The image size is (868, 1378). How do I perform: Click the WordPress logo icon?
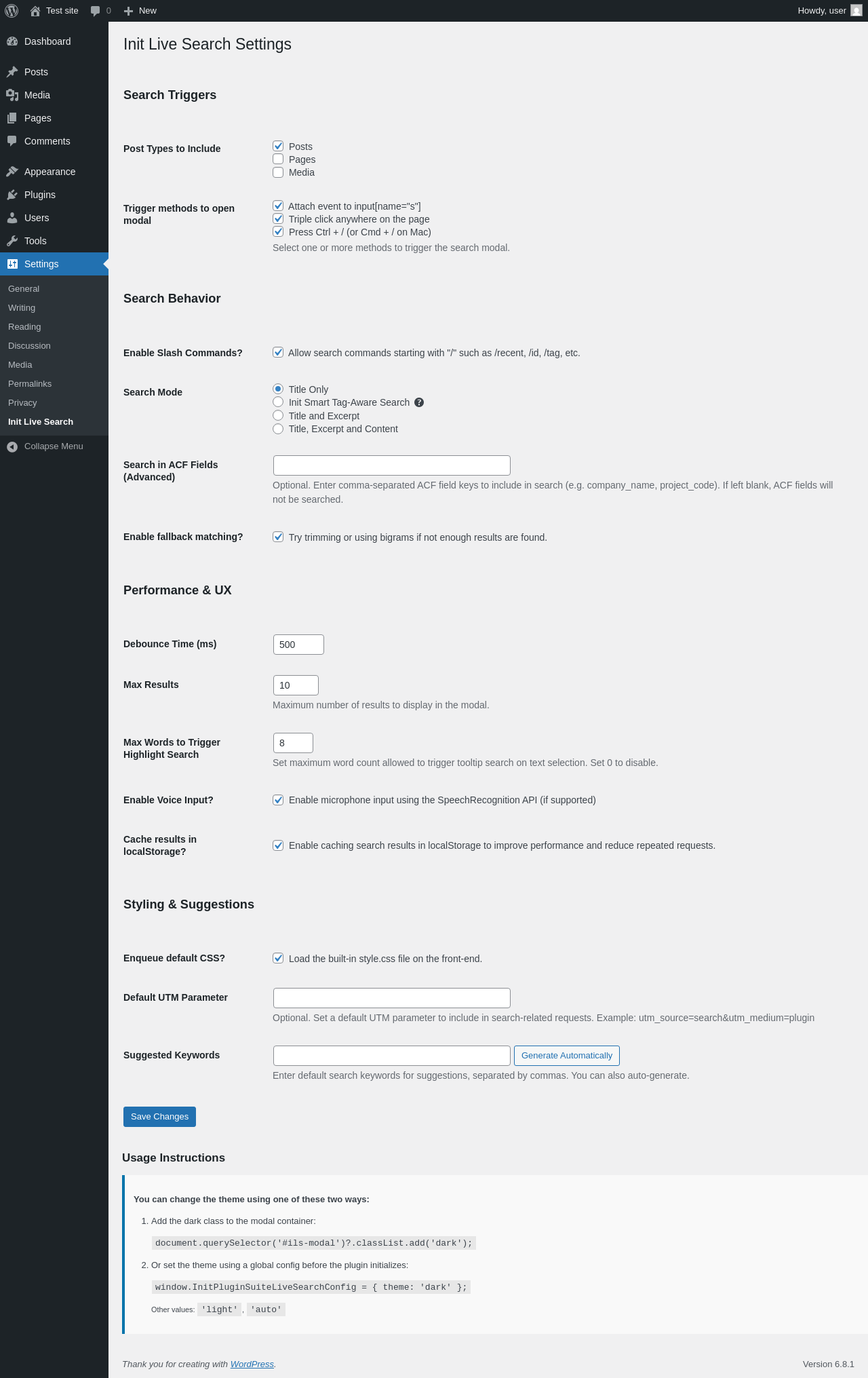(x=12, y=11)
